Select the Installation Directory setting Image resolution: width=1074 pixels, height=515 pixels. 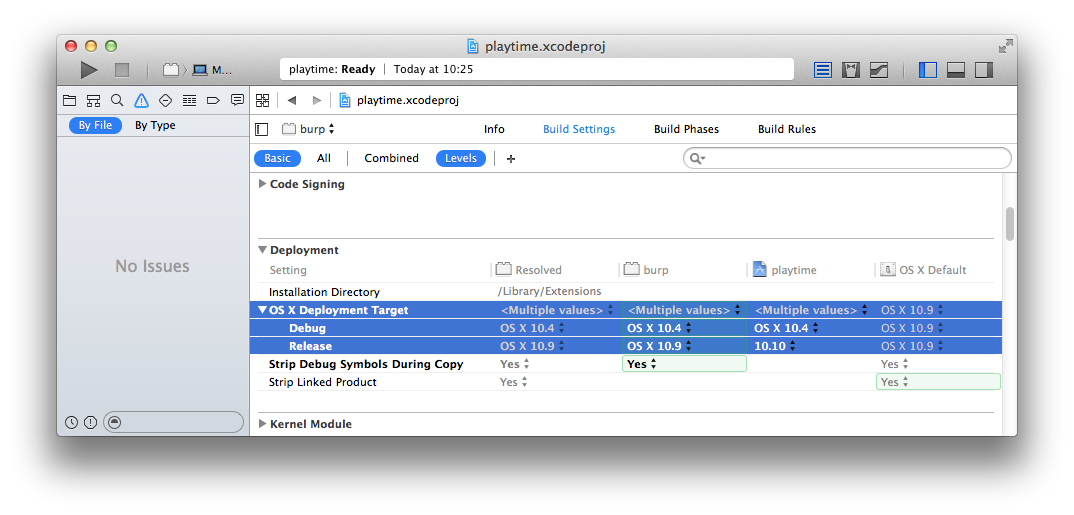coord(324,292)
